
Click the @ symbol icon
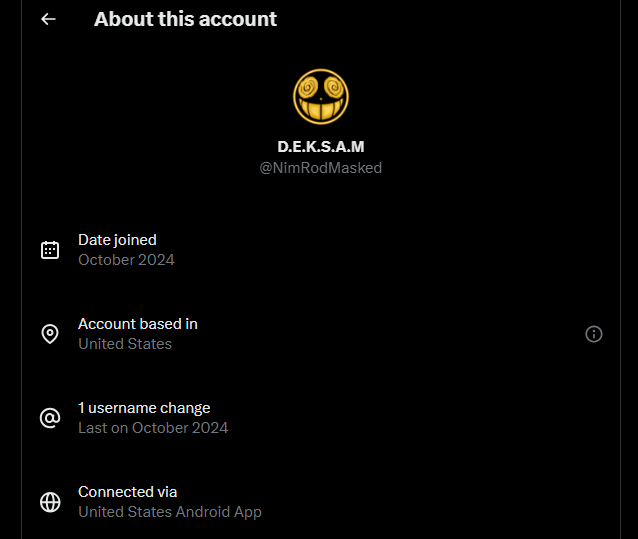click(x=50, y=418)
